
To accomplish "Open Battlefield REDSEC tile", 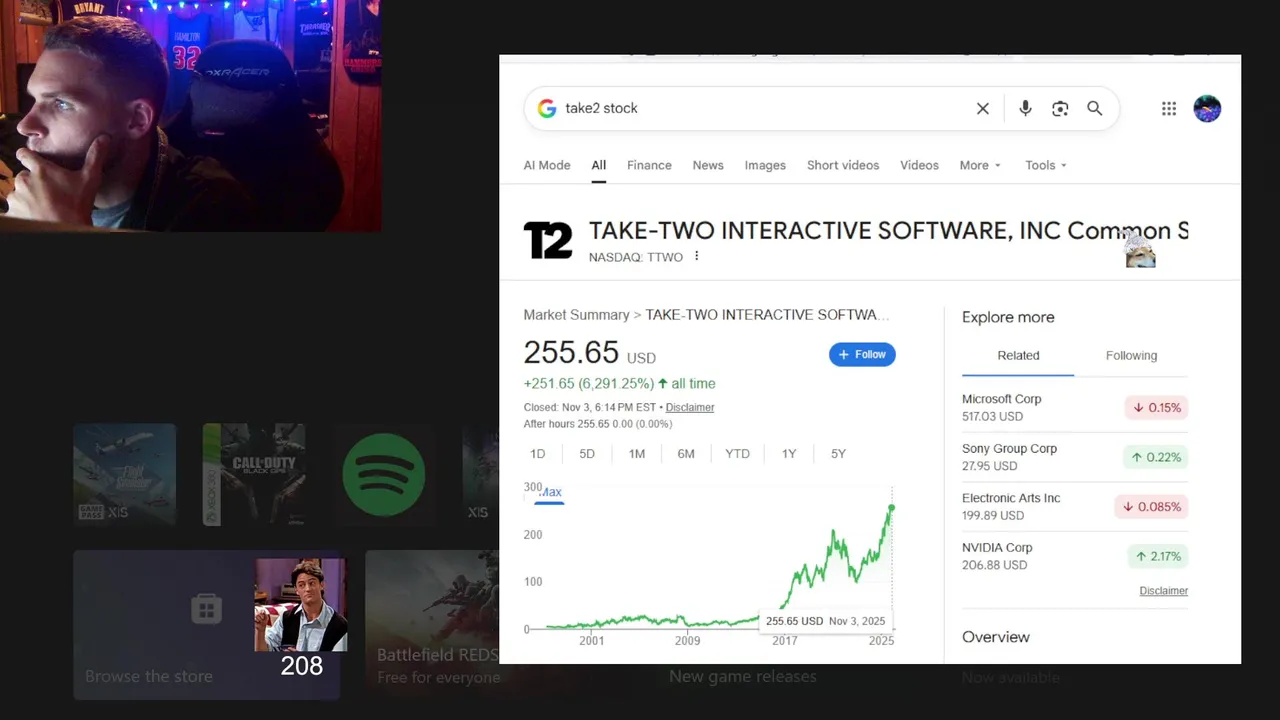I will point(432,624).
